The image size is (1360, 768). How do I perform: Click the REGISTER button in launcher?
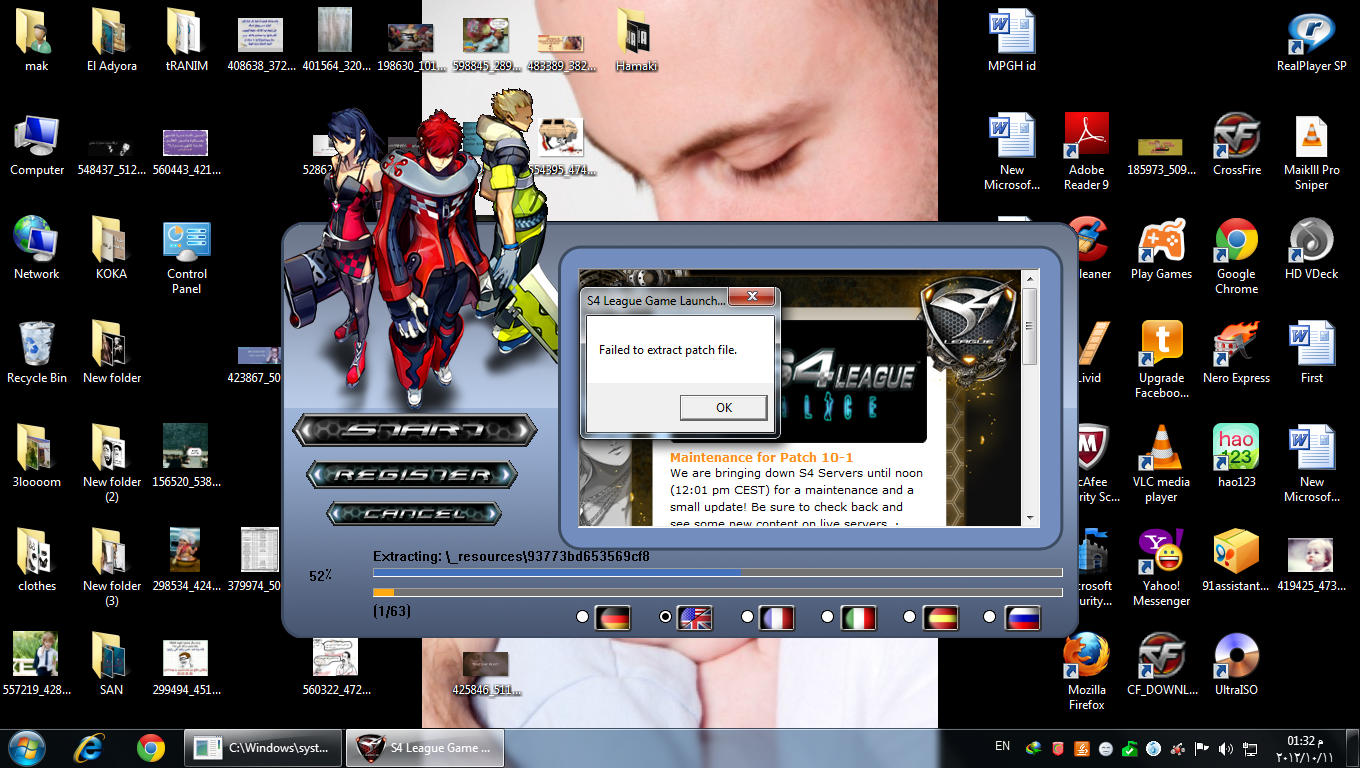(x=412, y=474)
